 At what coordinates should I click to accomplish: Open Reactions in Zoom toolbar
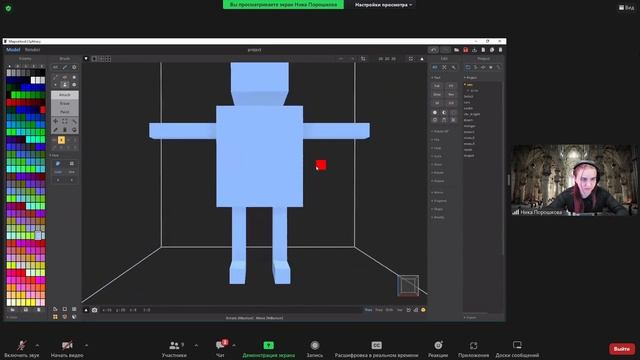click(x=438, y=349)
